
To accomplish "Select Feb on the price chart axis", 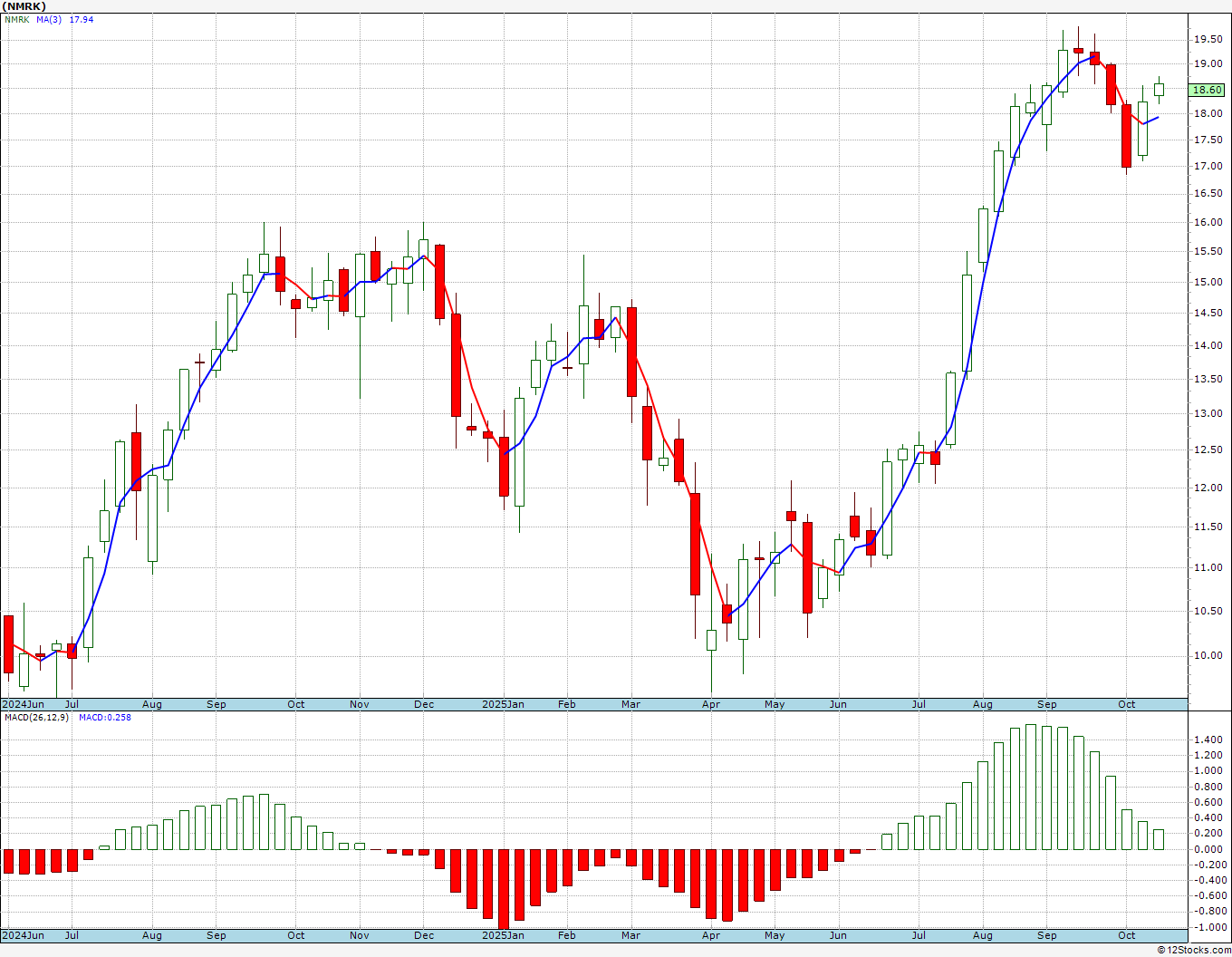I will [567, 704].
